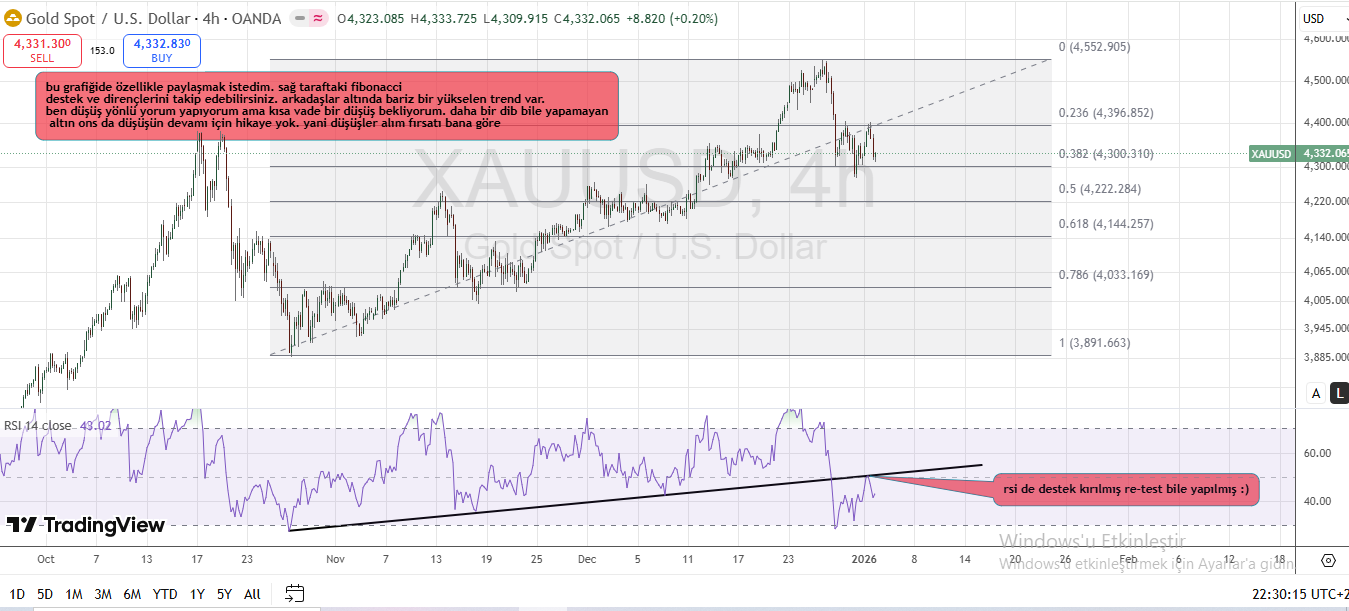Select the All time range
The width and height of the screenshot is (1349, 611).
(252, 594)
